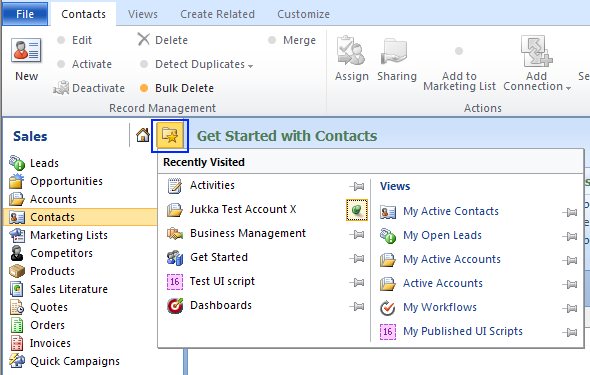
Task: Open the My Workflows view
Action: [x=428, y=307]
